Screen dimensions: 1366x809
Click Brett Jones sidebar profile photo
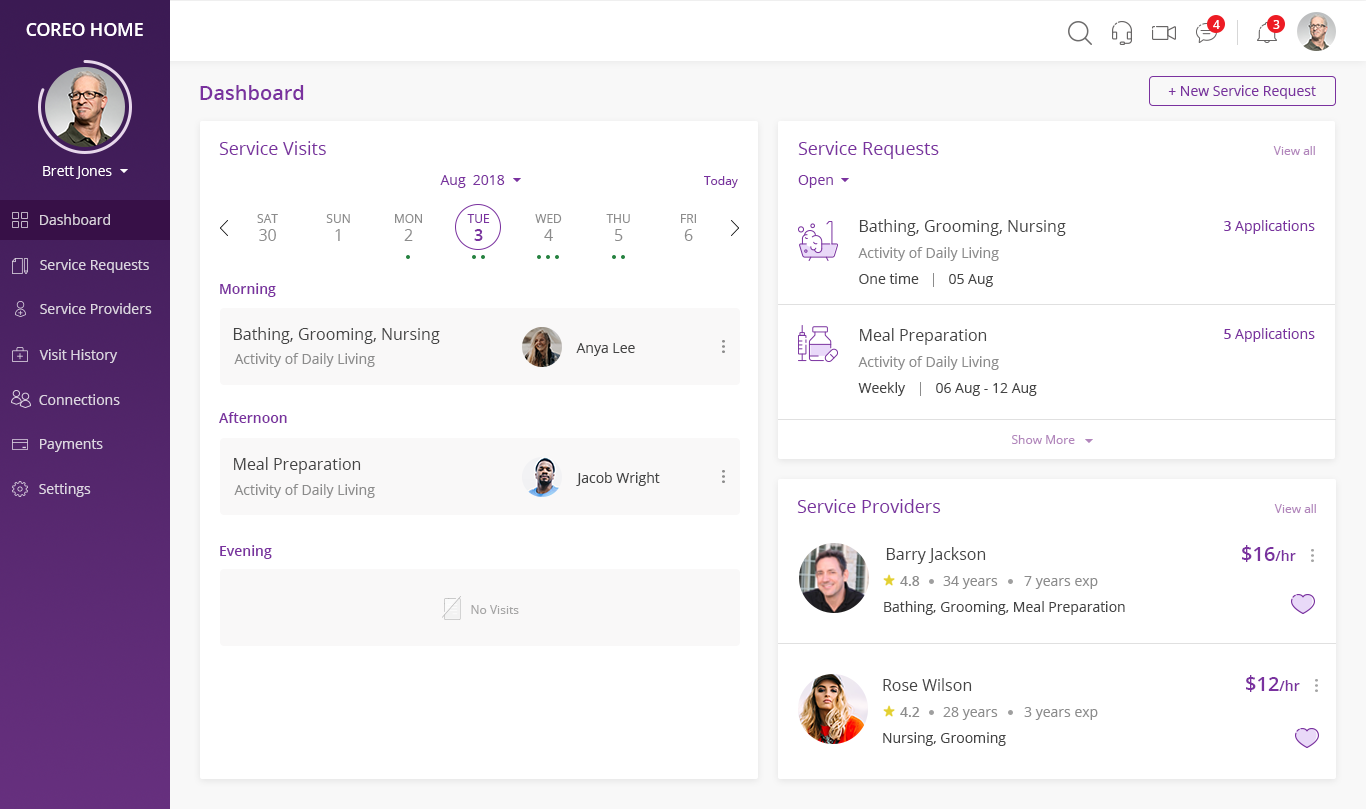click(x=85, y=108)
